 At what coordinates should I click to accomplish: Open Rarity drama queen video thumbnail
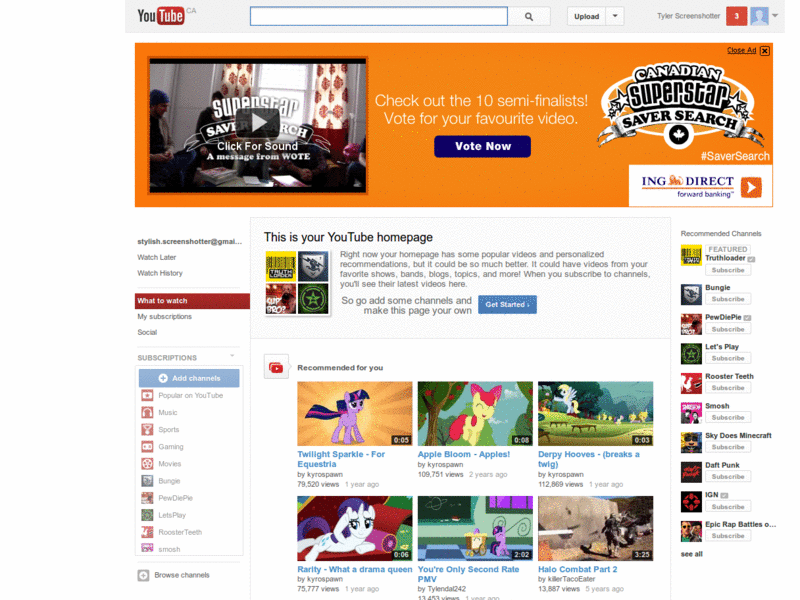point(355,529)
